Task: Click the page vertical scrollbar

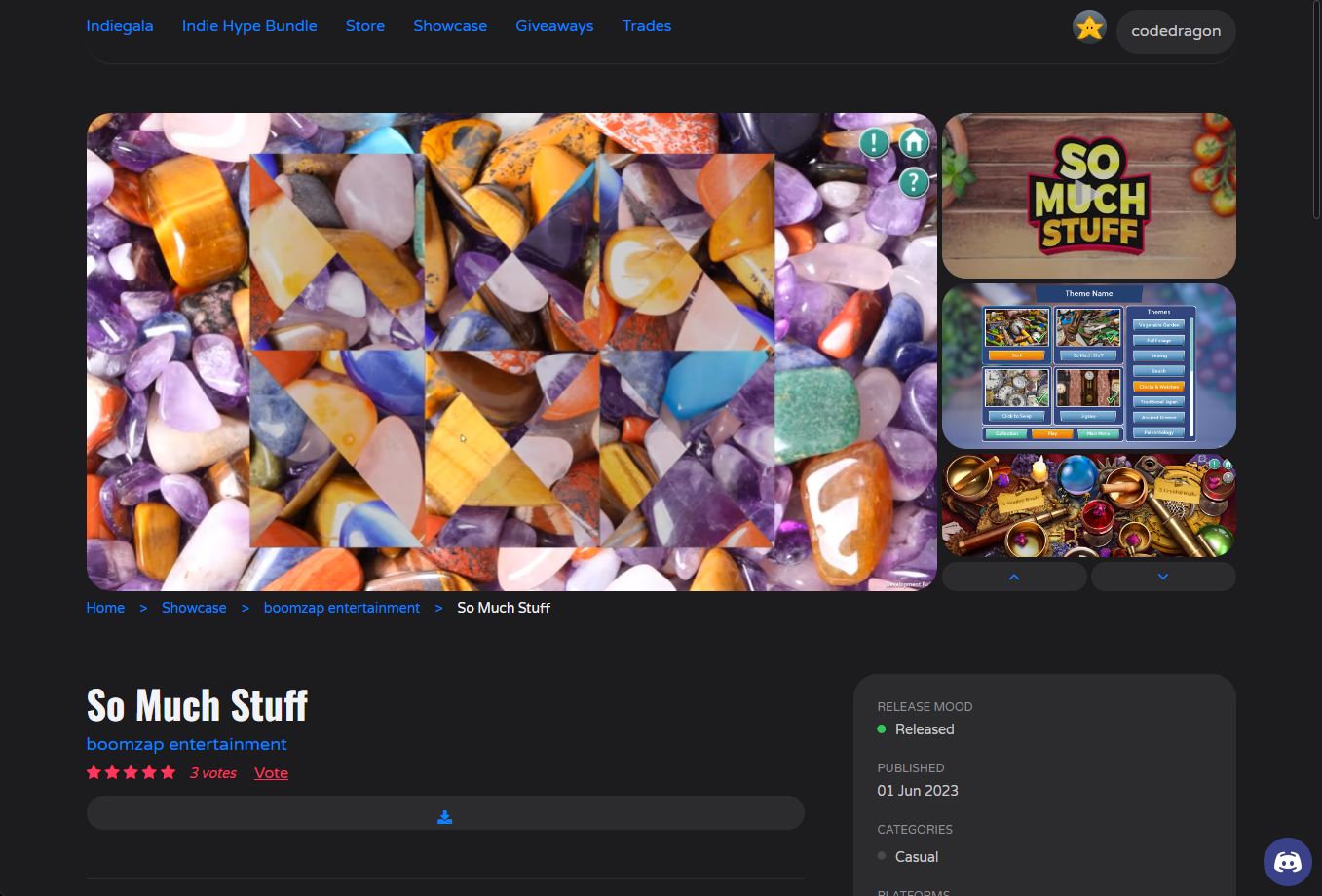Action: (1317, 109)
